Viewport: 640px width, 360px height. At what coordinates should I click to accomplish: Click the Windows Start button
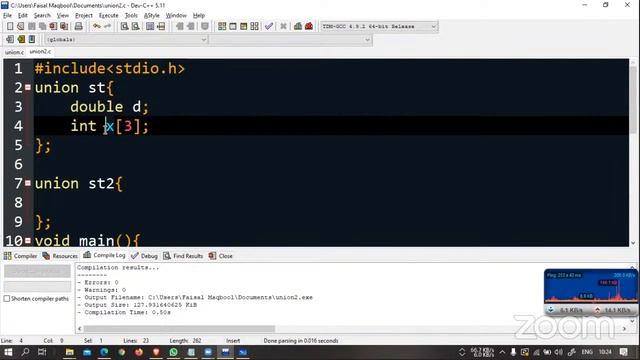8,352
